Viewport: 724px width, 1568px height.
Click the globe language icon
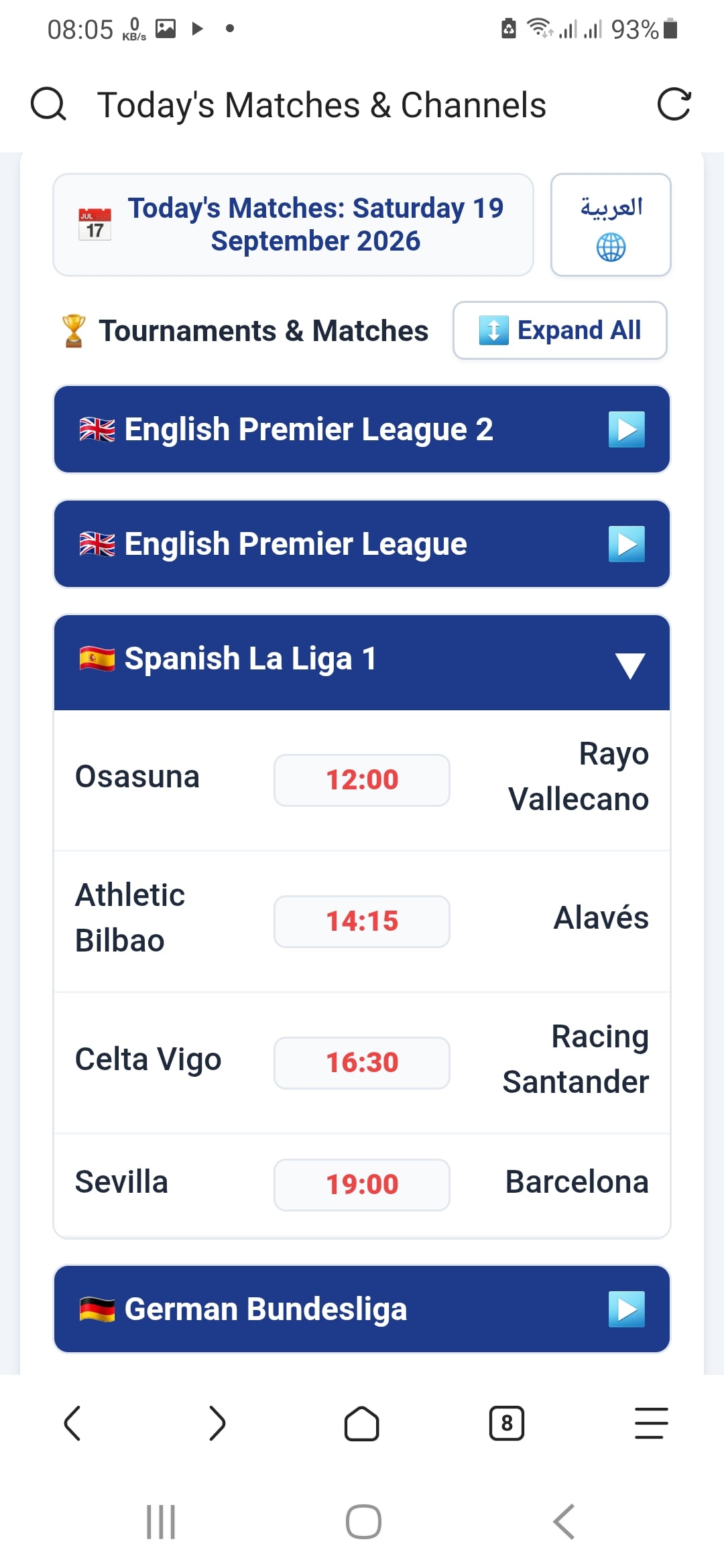611,247
